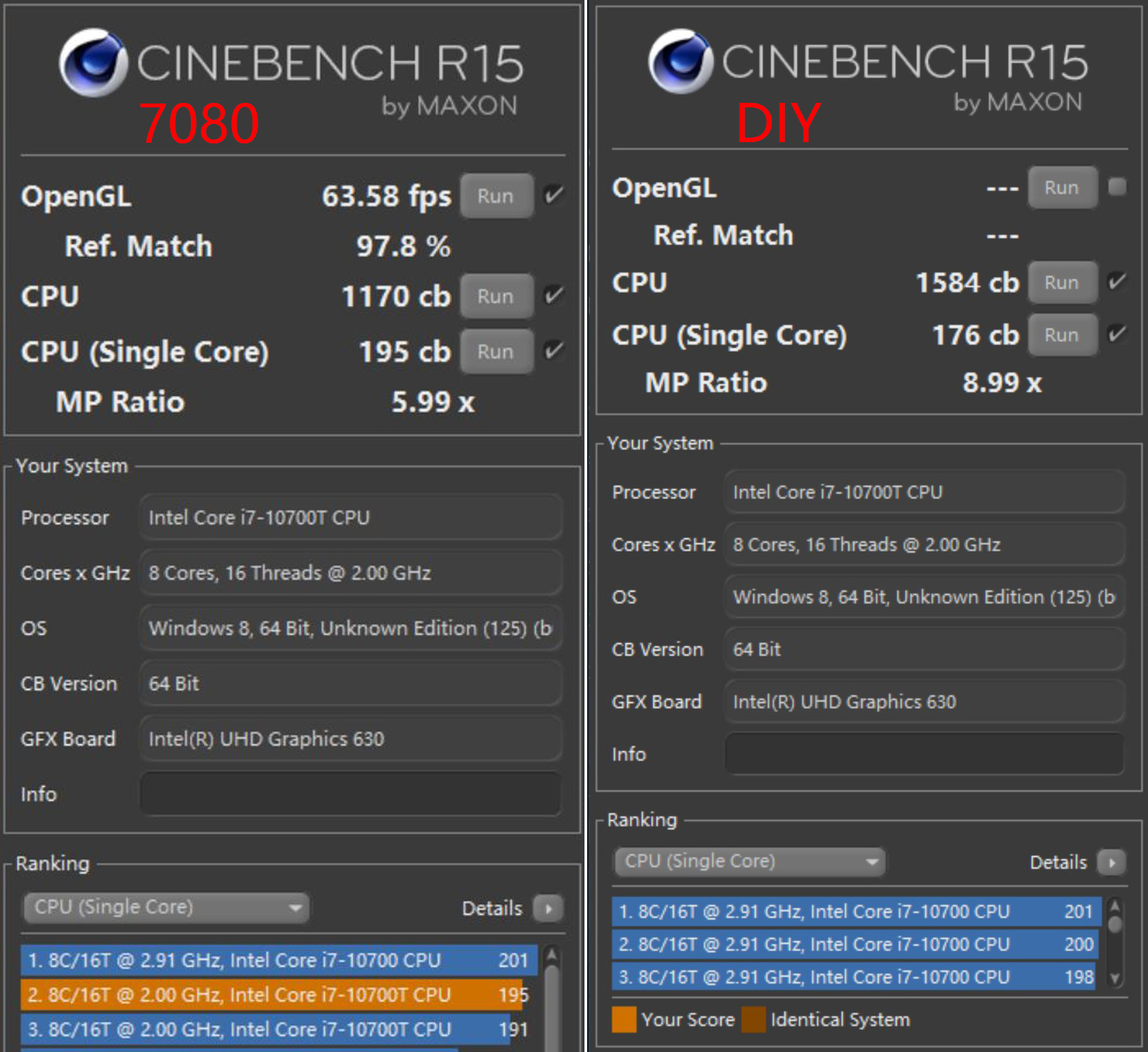Expand the CPU (Single Core) ranking dropdown in 7080 panel
The height and width of the screenshot is (1052, 1148).
click(166, 907)
